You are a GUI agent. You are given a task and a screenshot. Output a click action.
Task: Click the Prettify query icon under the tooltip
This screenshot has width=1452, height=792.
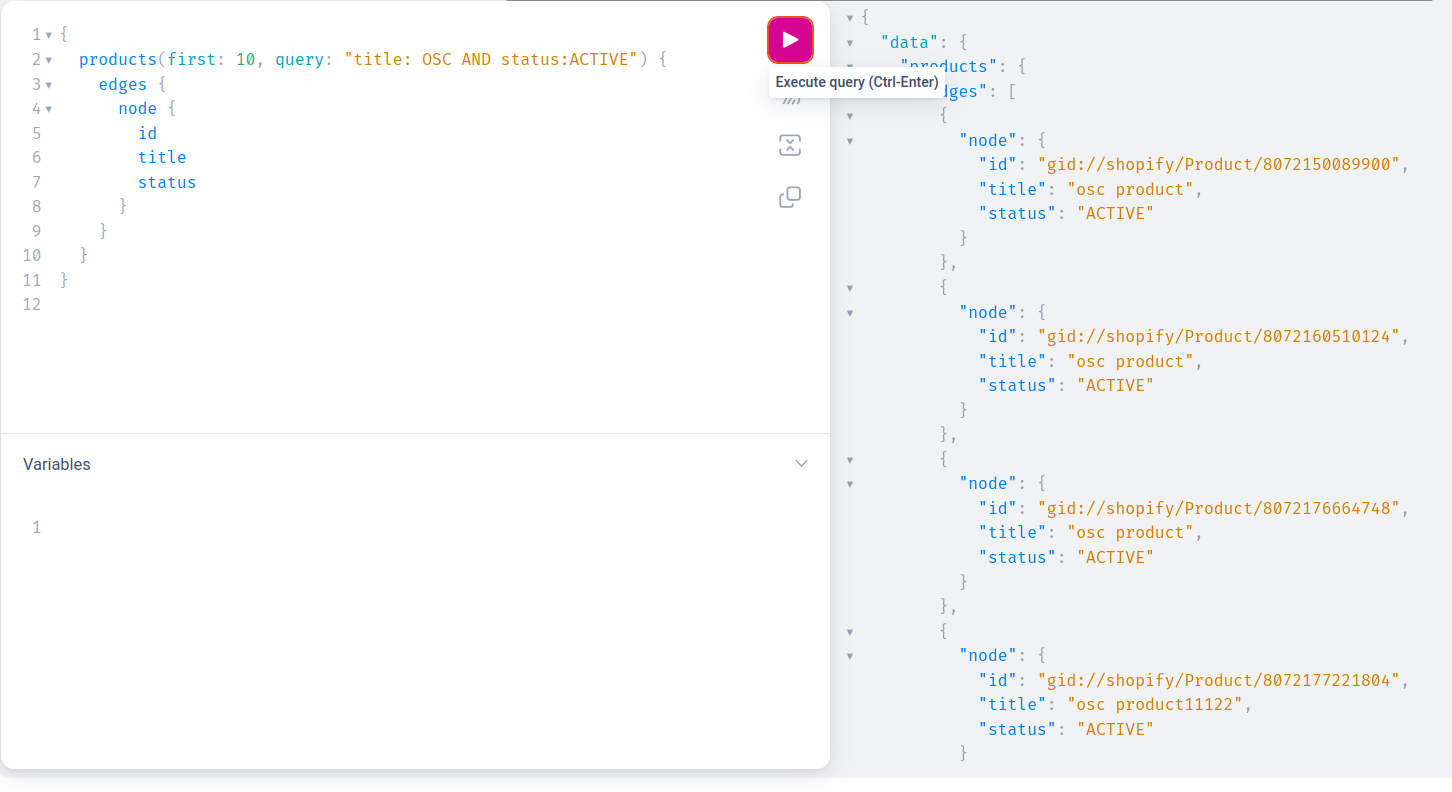pyautogui.click(x=790, y=101)
